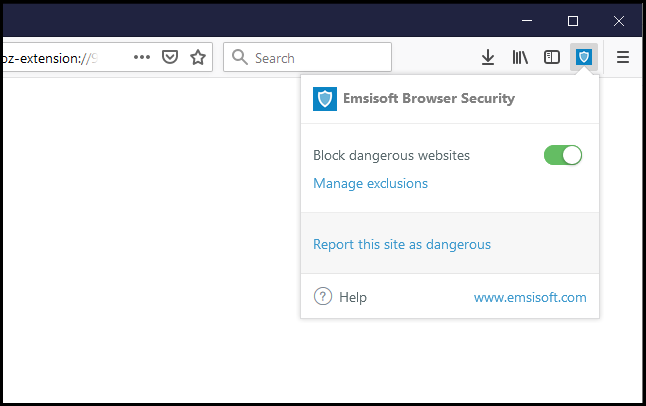The height and width of the screenshot is (406, 646).
Task: Select Report this site as dangerous
Action: pyautogui.click(x=402, y=244)
